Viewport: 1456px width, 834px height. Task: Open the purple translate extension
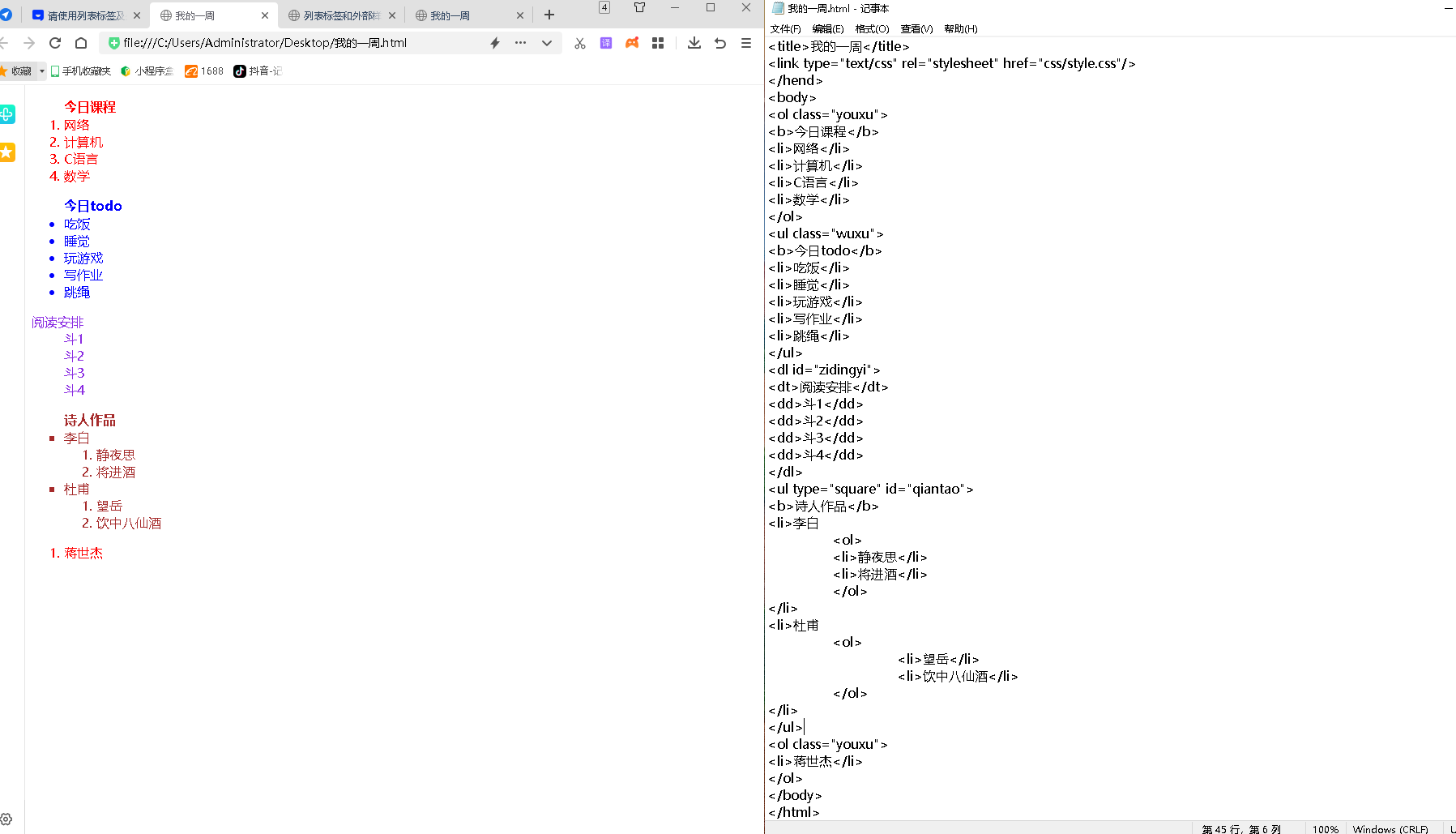[606, 43]
